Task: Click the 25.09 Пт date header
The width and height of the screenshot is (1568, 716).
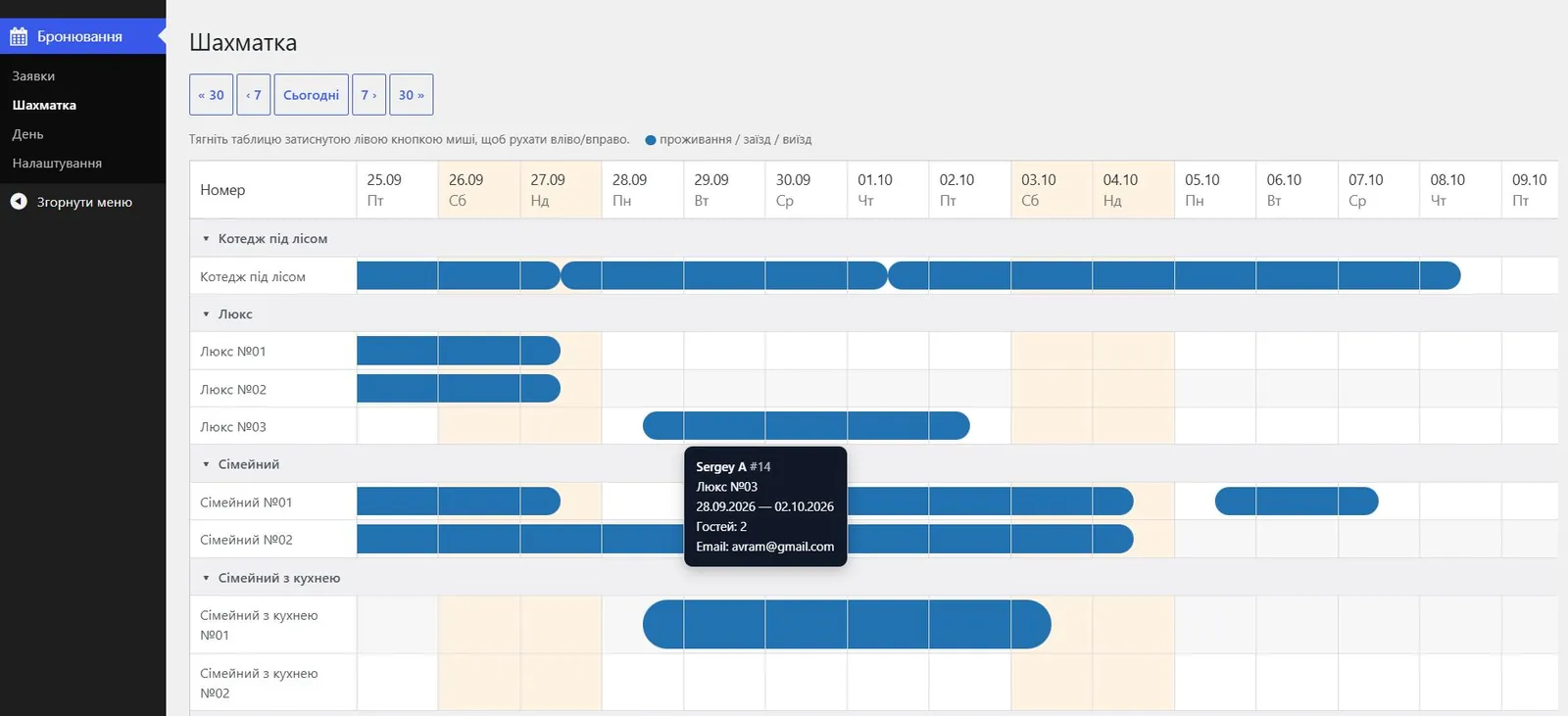Action: point(398,190)
